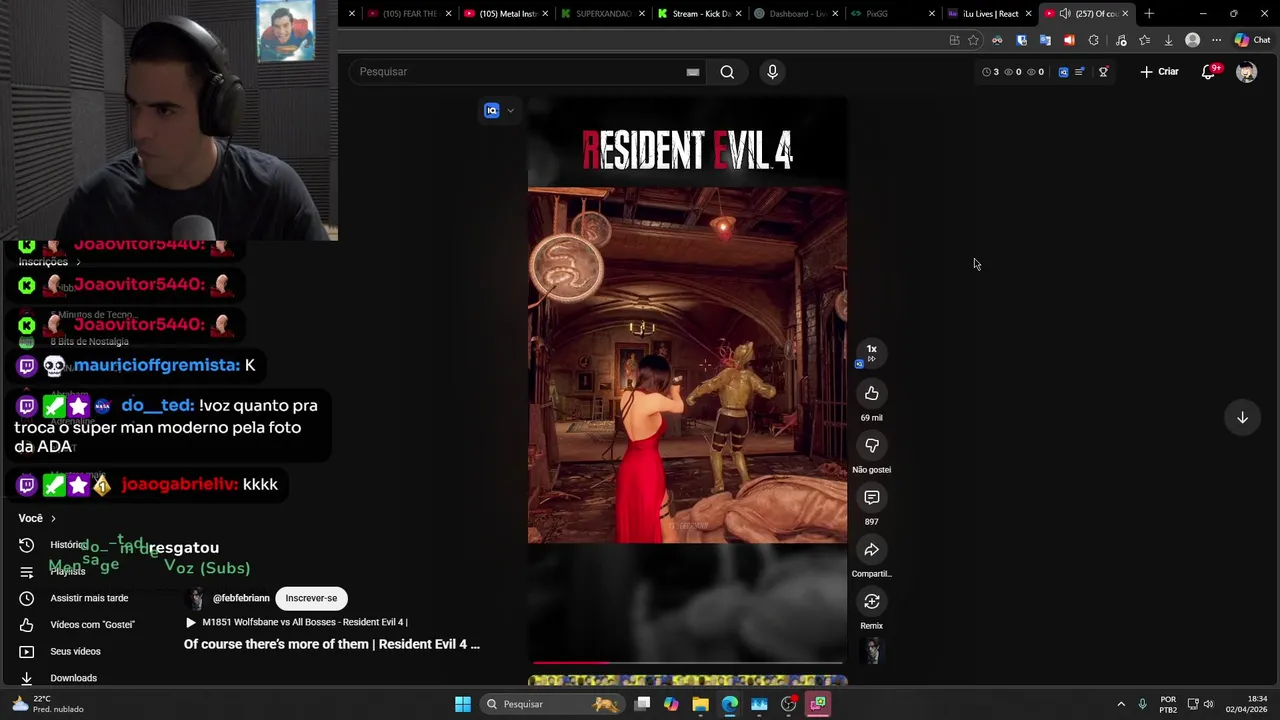Viewport: 1280px width, 720px height.
Task: Open Seus vídeos in the sidebar
Action: click(60, 652)
